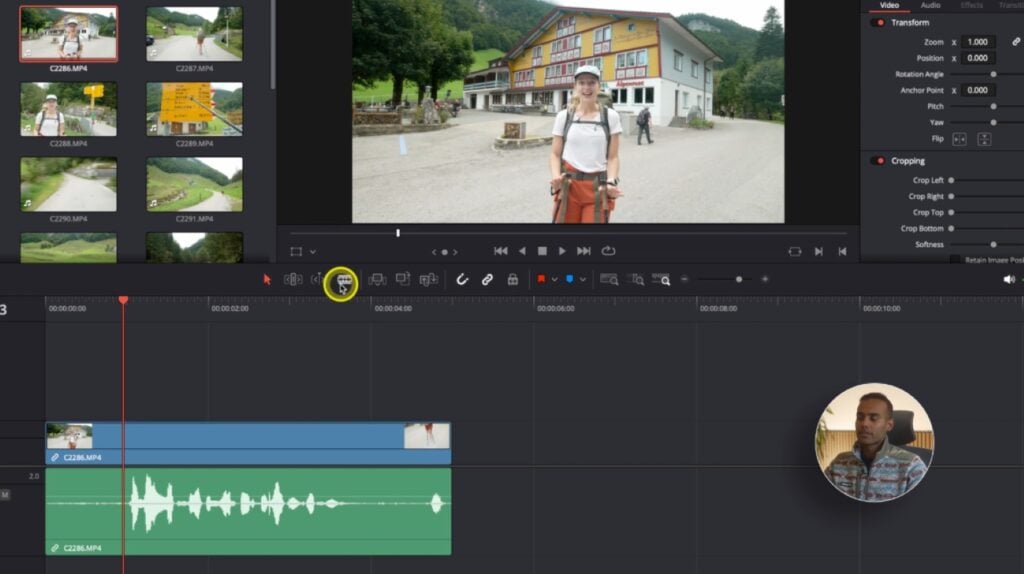Open the red flag color dropdown
1024x574 pixels.
pos(555,280)
